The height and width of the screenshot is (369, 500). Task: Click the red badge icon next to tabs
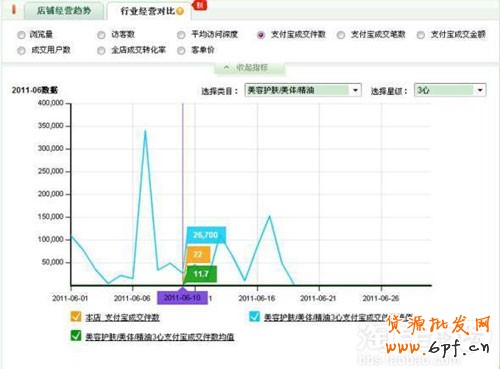(x=199, y=5)
